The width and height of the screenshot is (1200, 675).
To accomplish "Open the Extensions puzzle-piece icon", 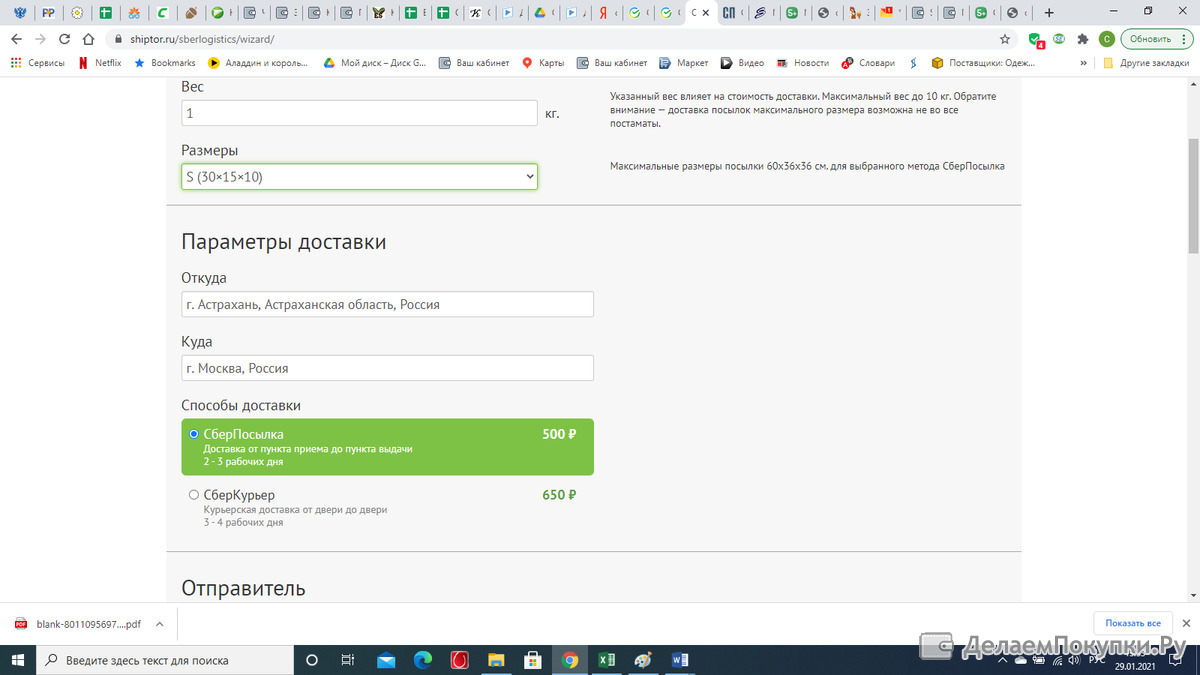I will pos(1082,39).
